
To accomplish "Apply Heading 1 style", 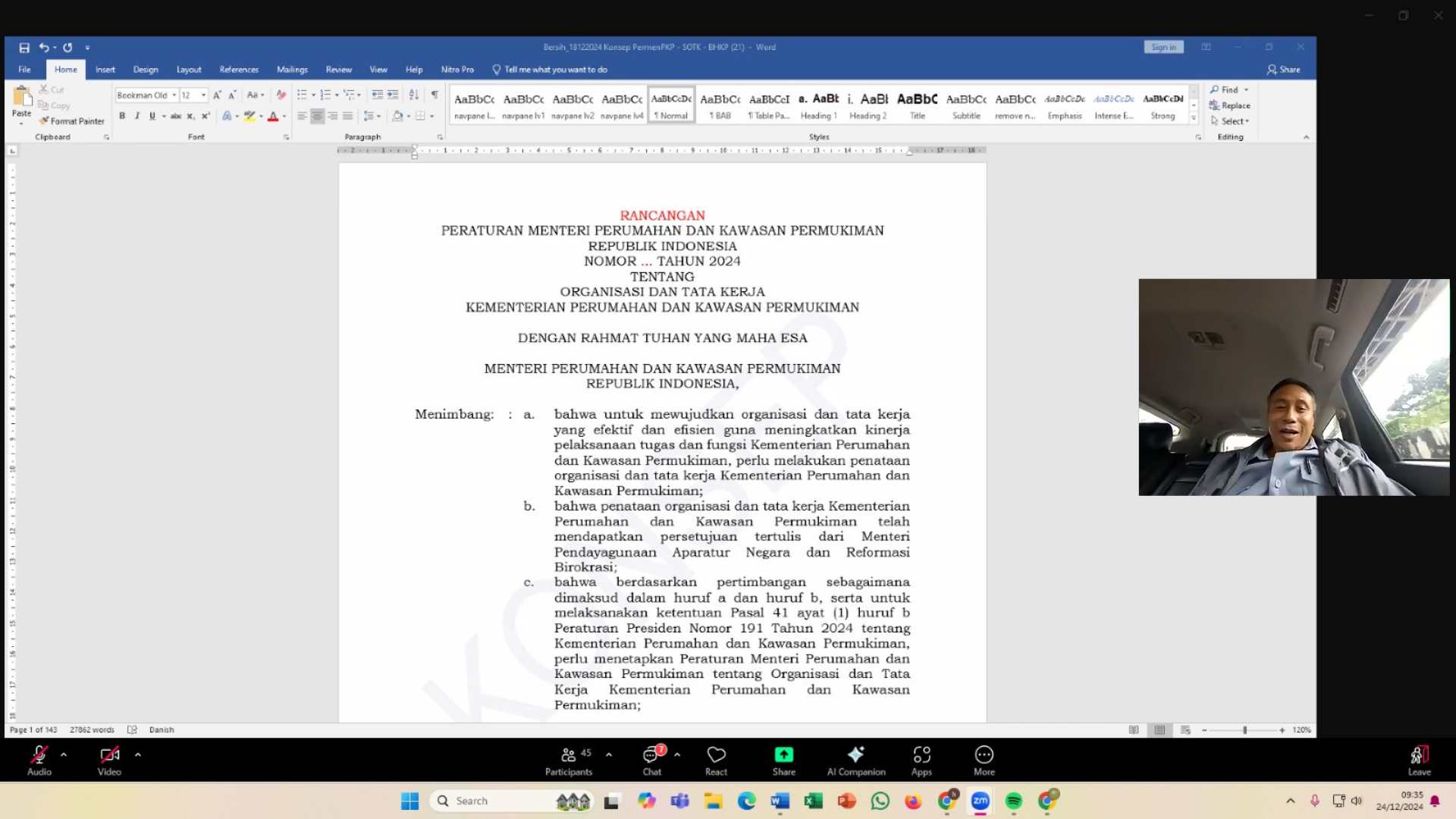I will click(x=818, y=105).
